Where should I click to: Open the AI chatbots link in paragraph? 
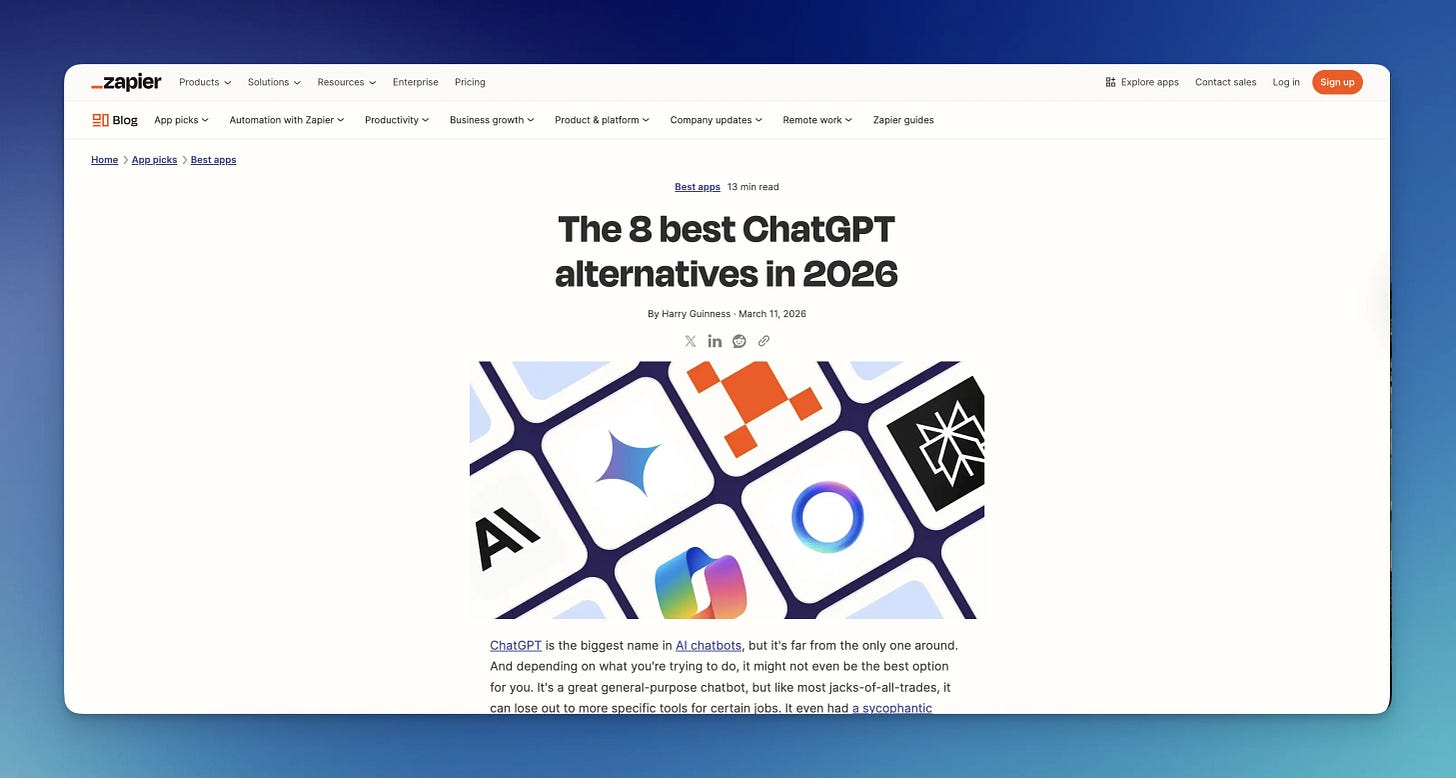709,646
